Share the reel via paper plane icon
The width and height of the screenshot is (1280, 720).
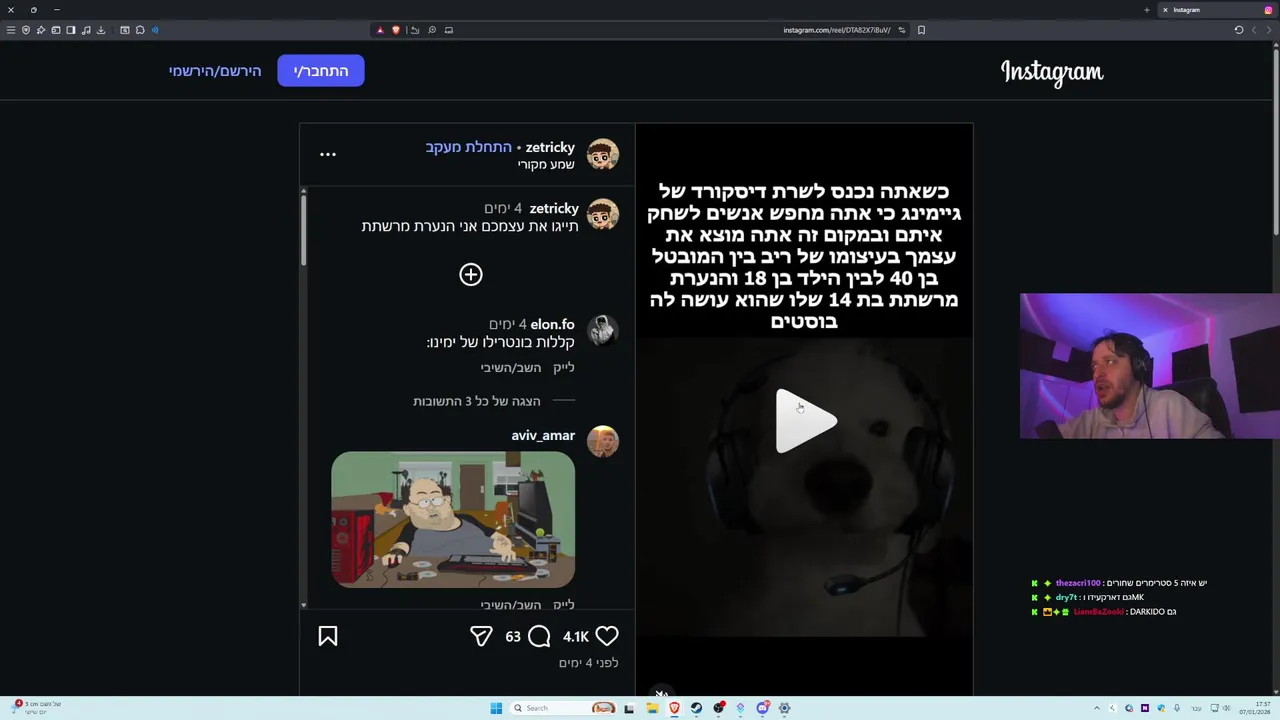coord(481,636)
